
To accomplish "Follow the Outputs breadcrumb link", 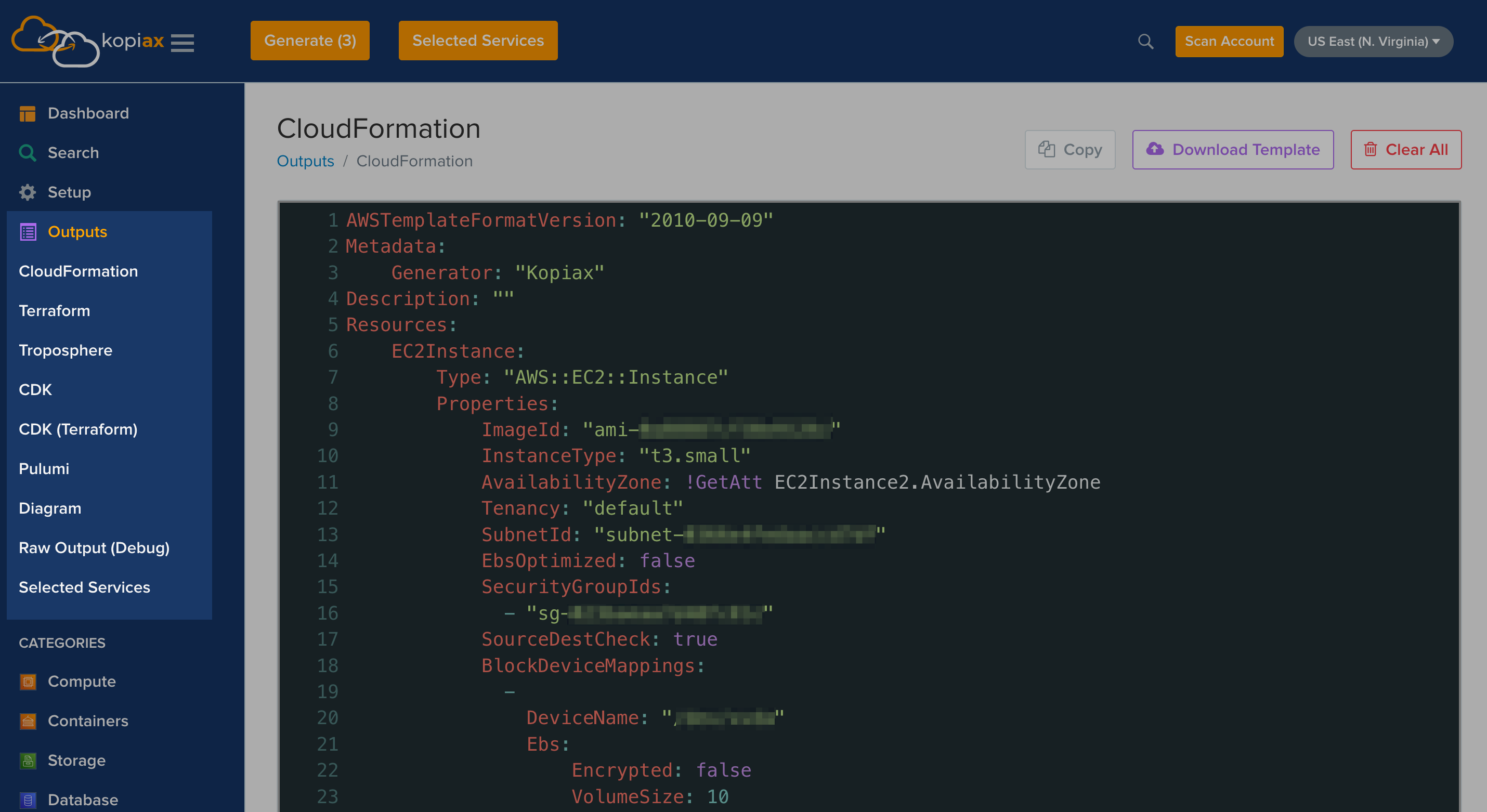I will (305, 161).
